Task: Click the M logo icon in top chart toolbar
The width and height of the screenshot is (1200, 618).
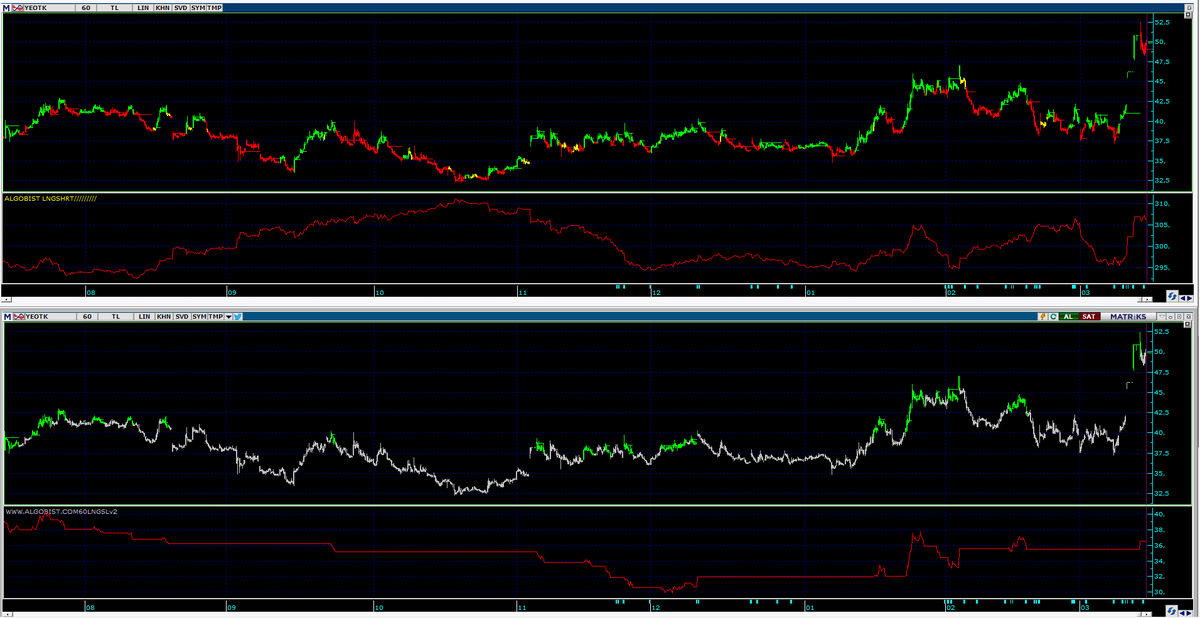Action: click(x=6, y=8)
